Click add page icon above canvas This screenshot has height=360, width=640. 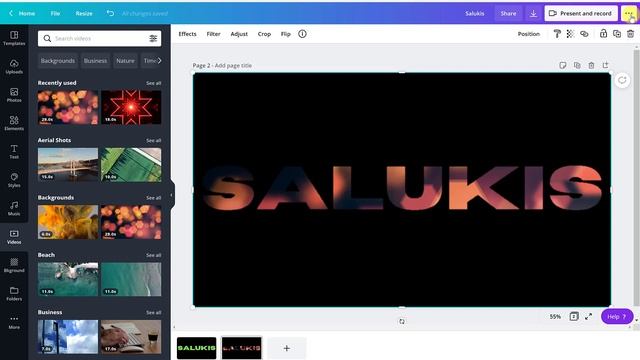pos(605,65)
